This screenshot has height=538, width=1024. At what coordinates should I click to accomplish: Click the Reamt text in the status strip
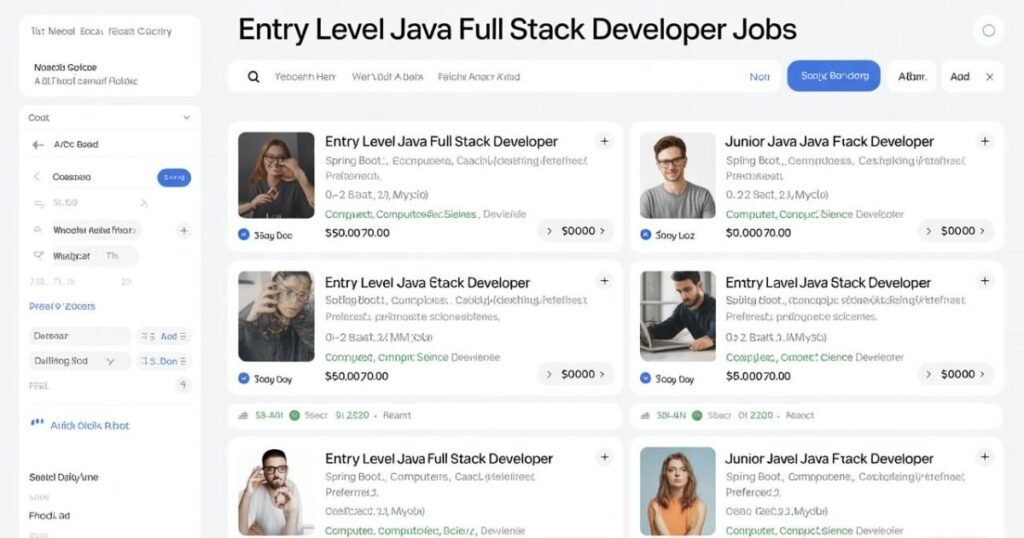(x=397, y=415)
